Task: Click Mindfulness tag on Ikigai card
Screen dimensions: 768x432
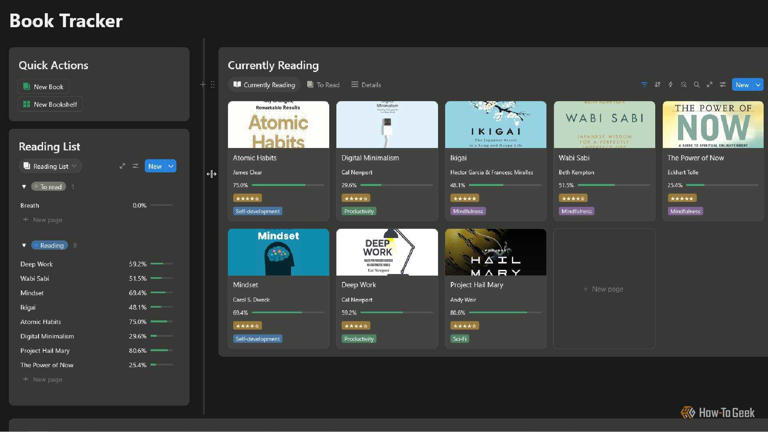Action: coord(468,211)
